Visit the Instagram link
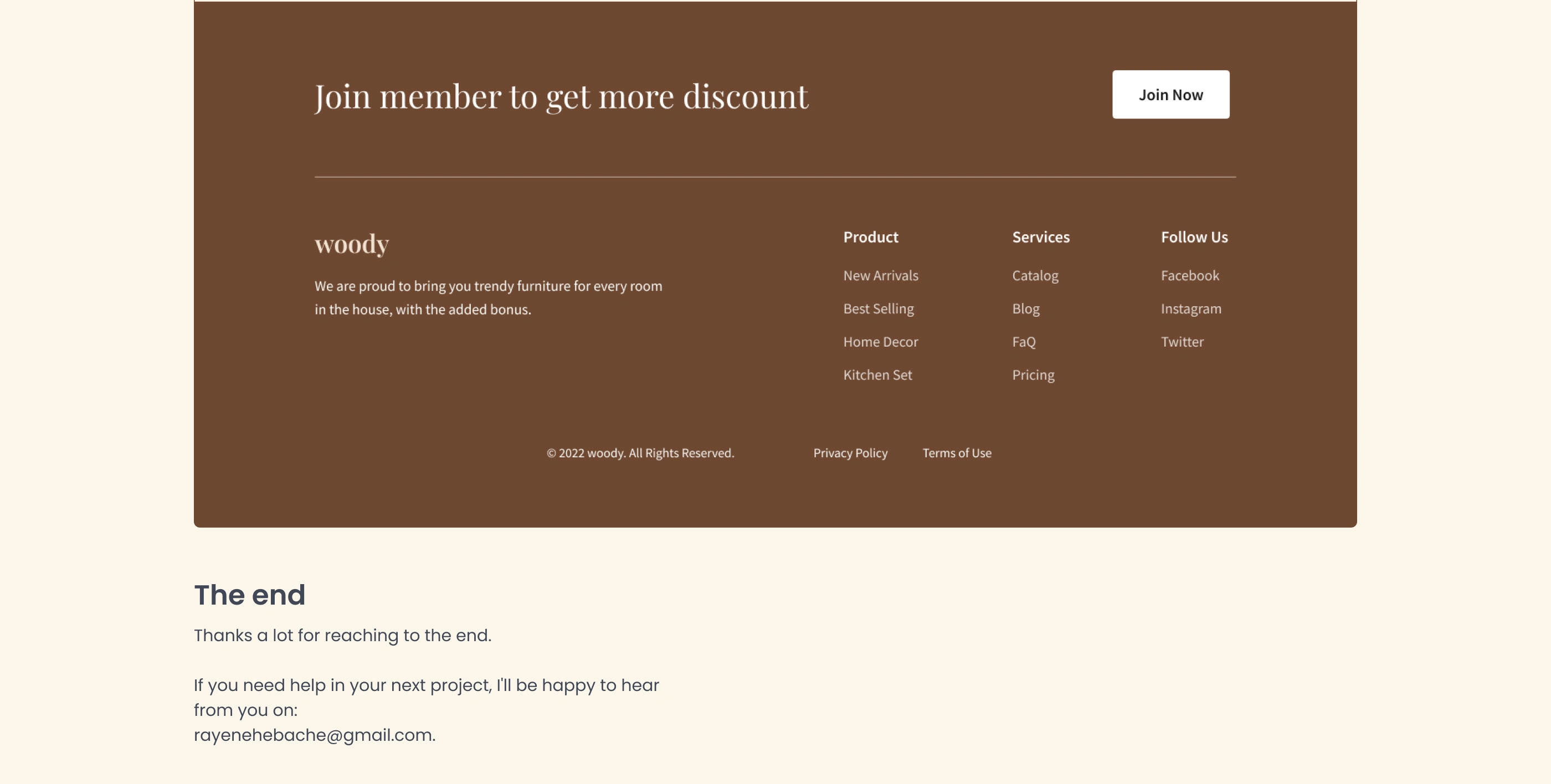1551x784 pixels. coord(1190,308)
